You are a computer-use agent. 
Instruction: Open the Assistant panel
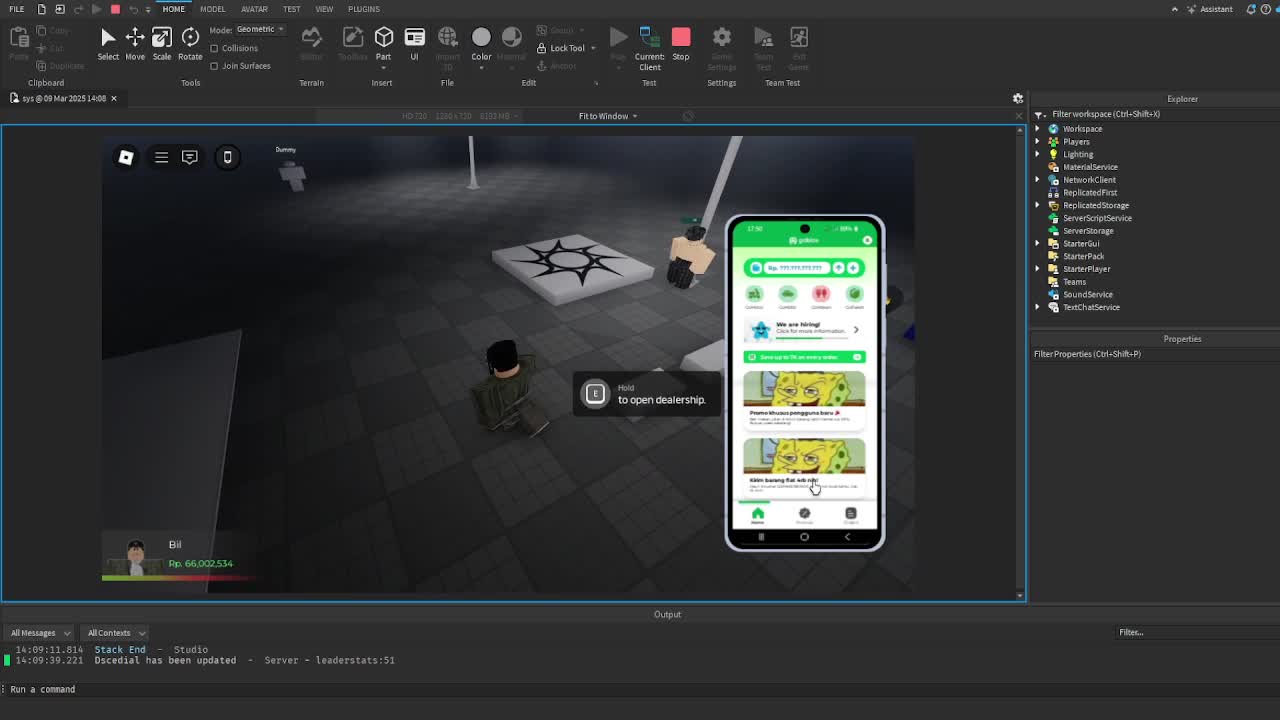click(x=1209, y=9)
